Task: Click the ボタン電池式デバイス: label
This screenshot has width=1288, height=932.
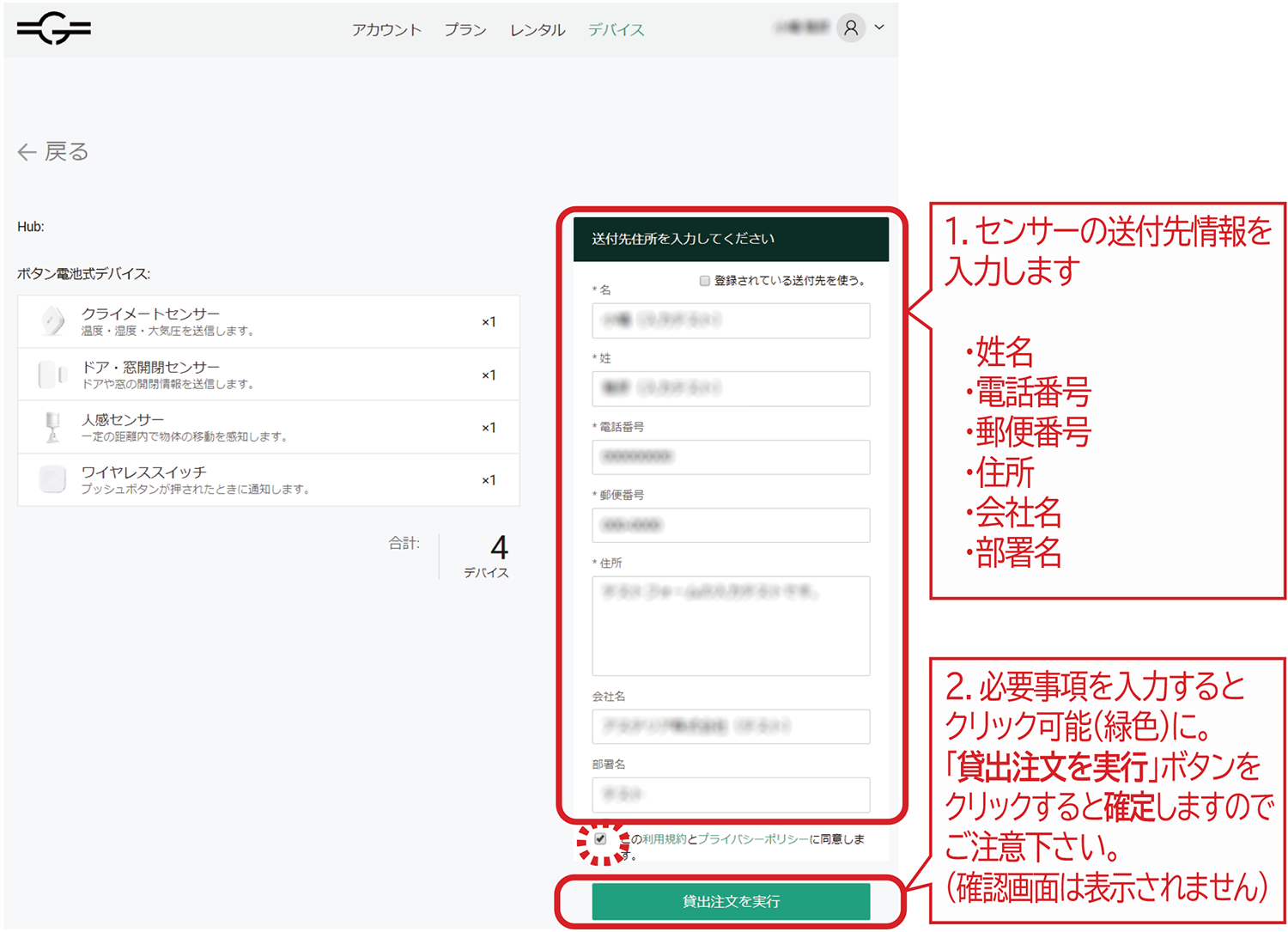Action: pyautogui.click(x=84, y=274)
